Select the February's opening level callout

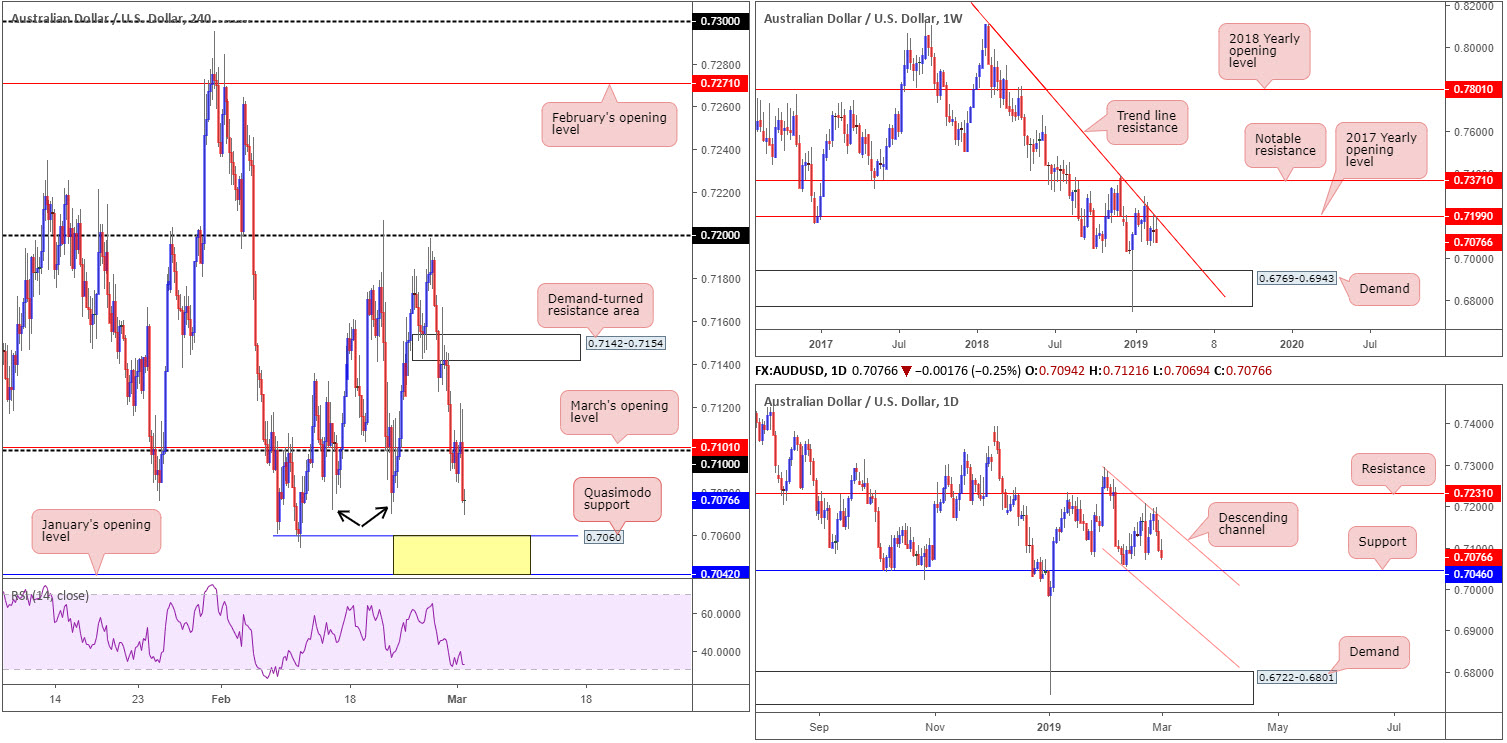(609, 125)
